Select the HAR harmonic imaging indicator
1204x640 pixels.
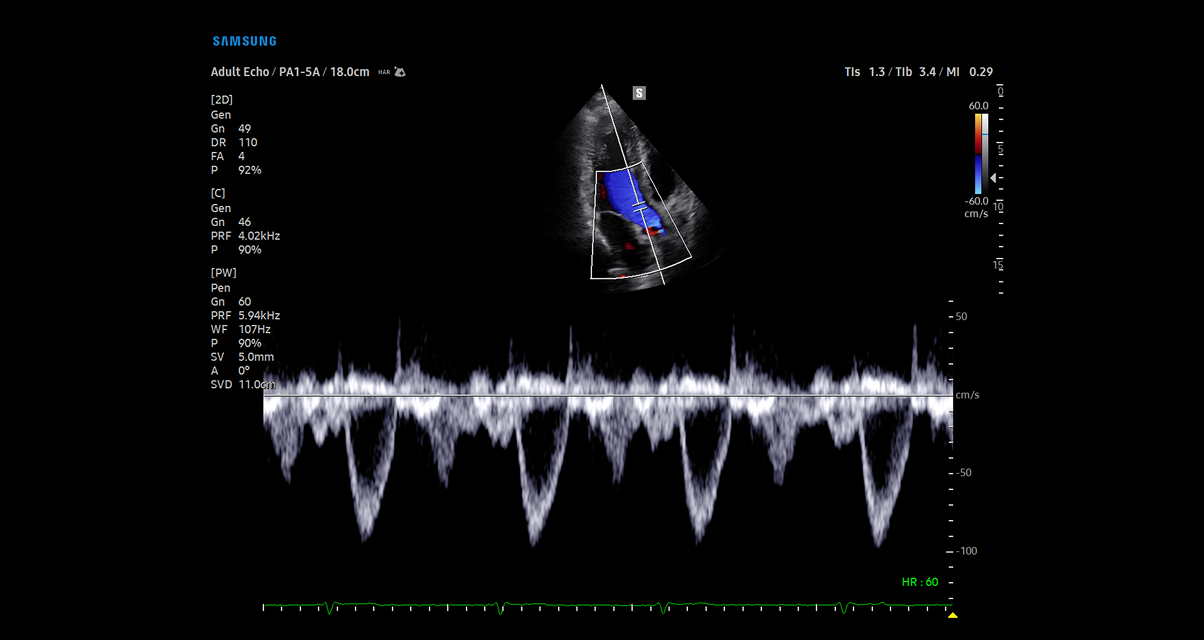pos(384,72)
